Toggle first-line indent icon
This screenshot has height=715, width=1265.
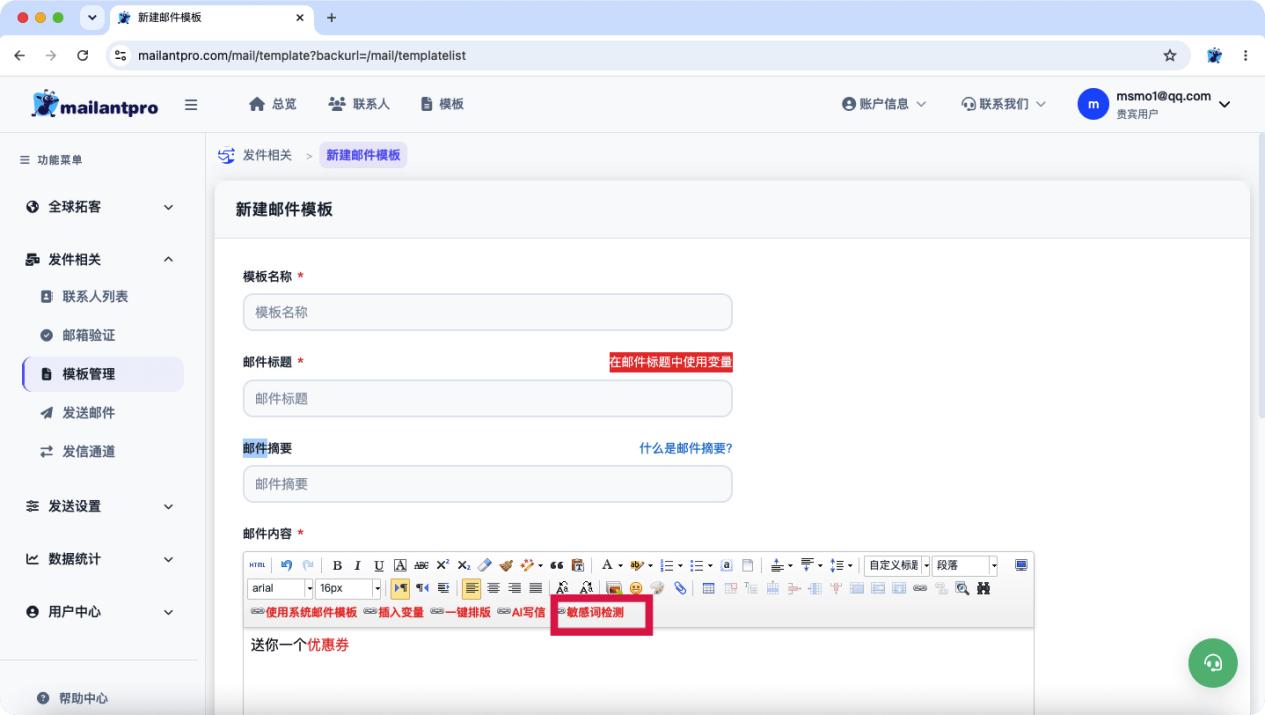pos(443,588)
